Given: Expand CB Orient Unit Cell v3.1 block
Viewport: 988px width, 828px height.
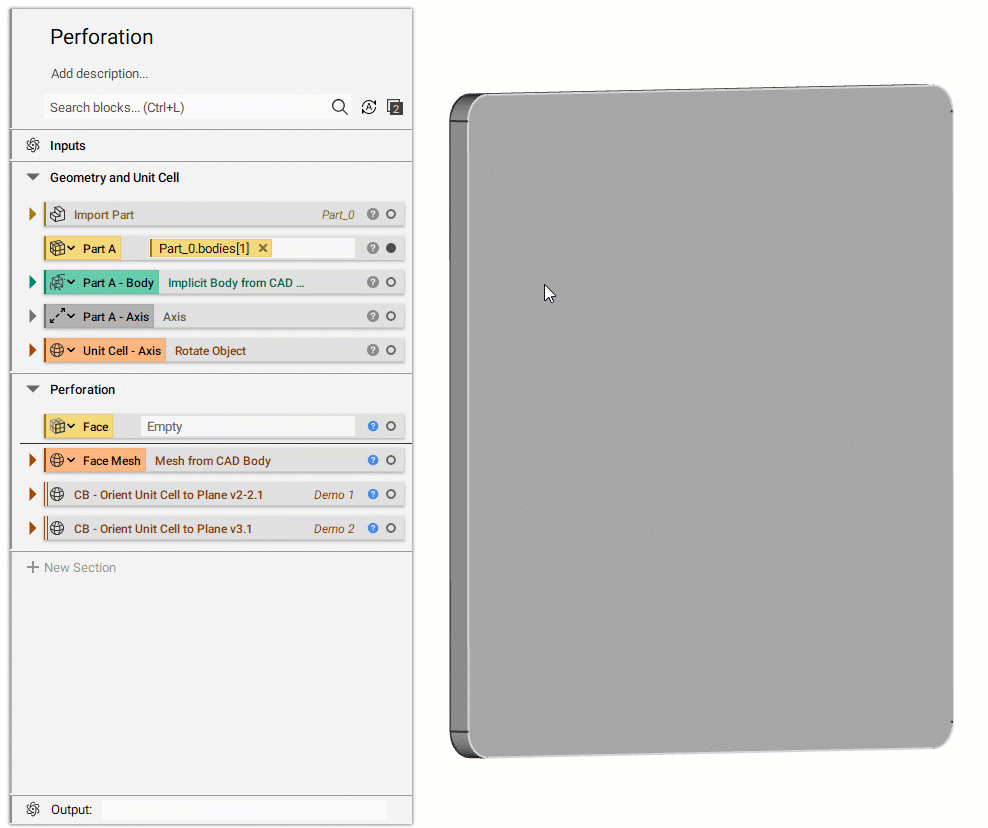Looking at the screenshot, I should [x=32, y=529].
